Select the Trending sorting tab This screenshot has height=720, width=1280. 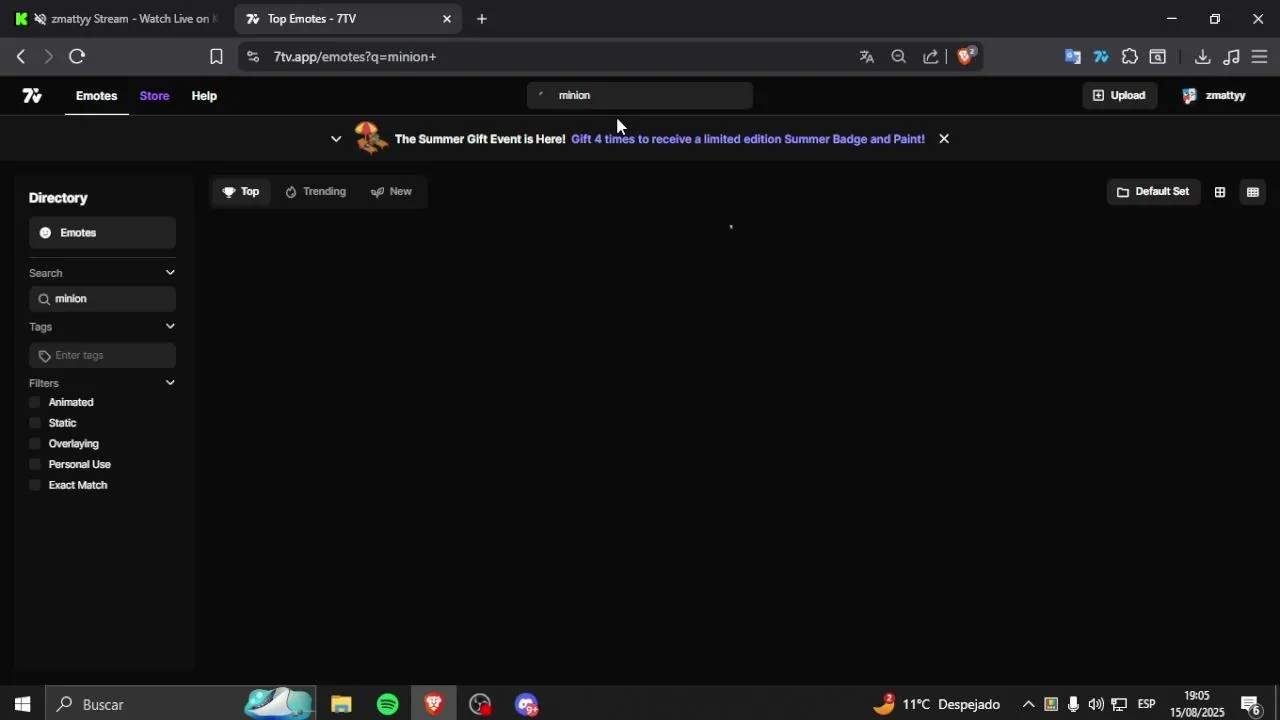316,192
